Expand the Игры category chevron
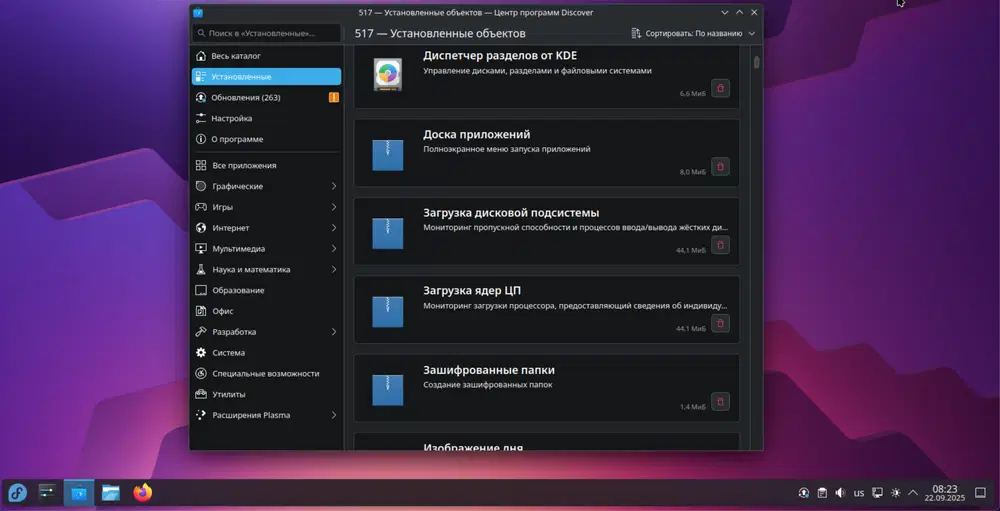The image size is (1000, 511). click(334, 207)
